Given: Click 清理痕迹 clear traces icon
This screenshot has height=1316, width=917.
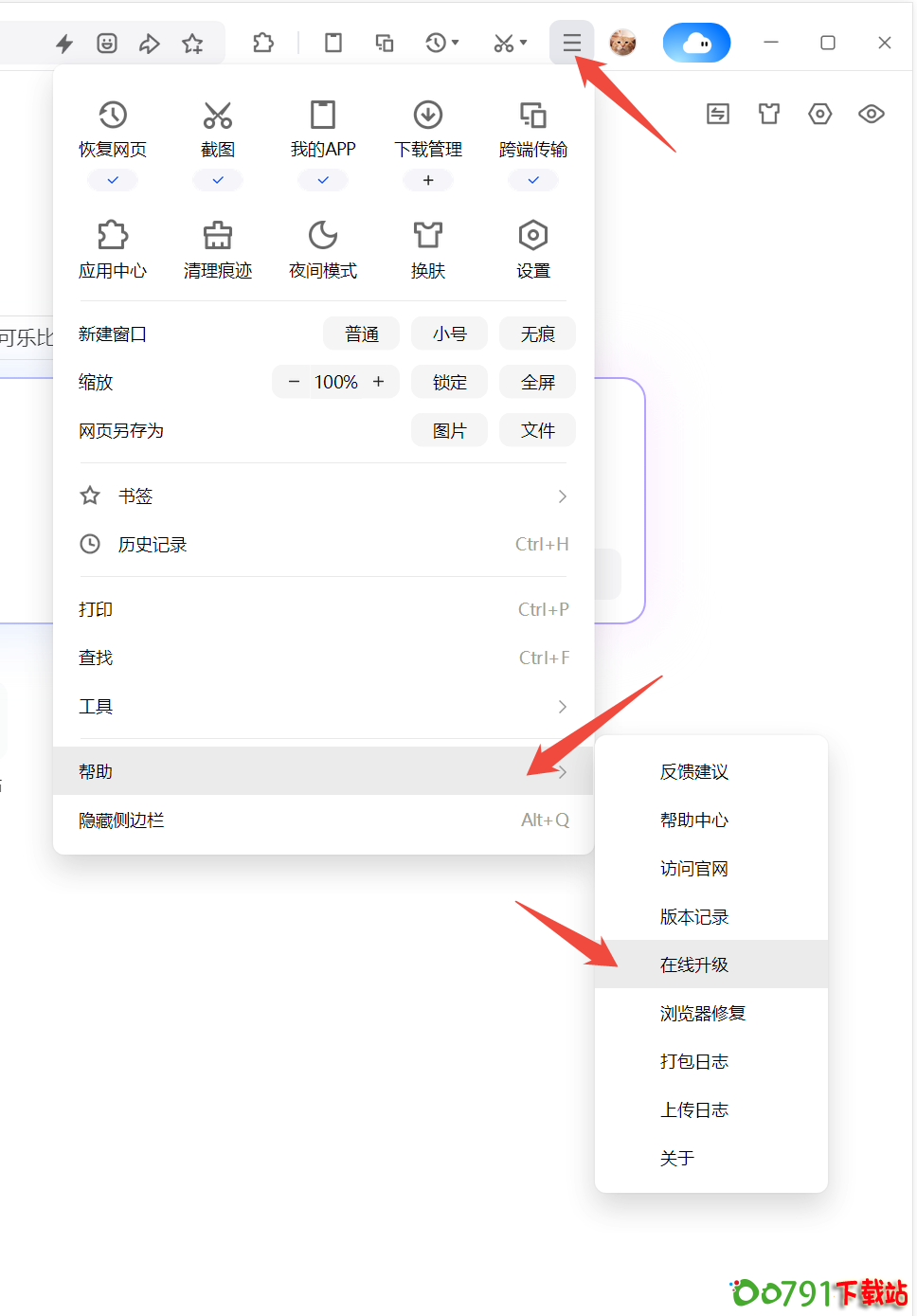Looking at the screenshot, I should (218, 236).
